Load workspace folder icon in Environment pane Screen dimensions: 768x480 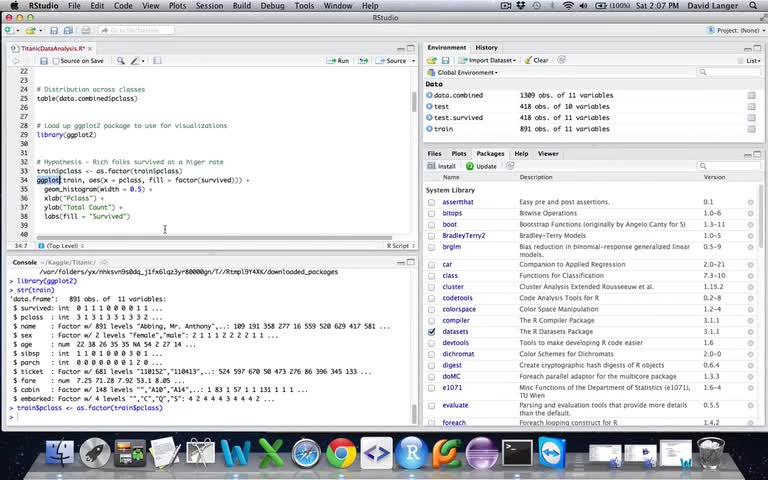(x=432, y=60)
